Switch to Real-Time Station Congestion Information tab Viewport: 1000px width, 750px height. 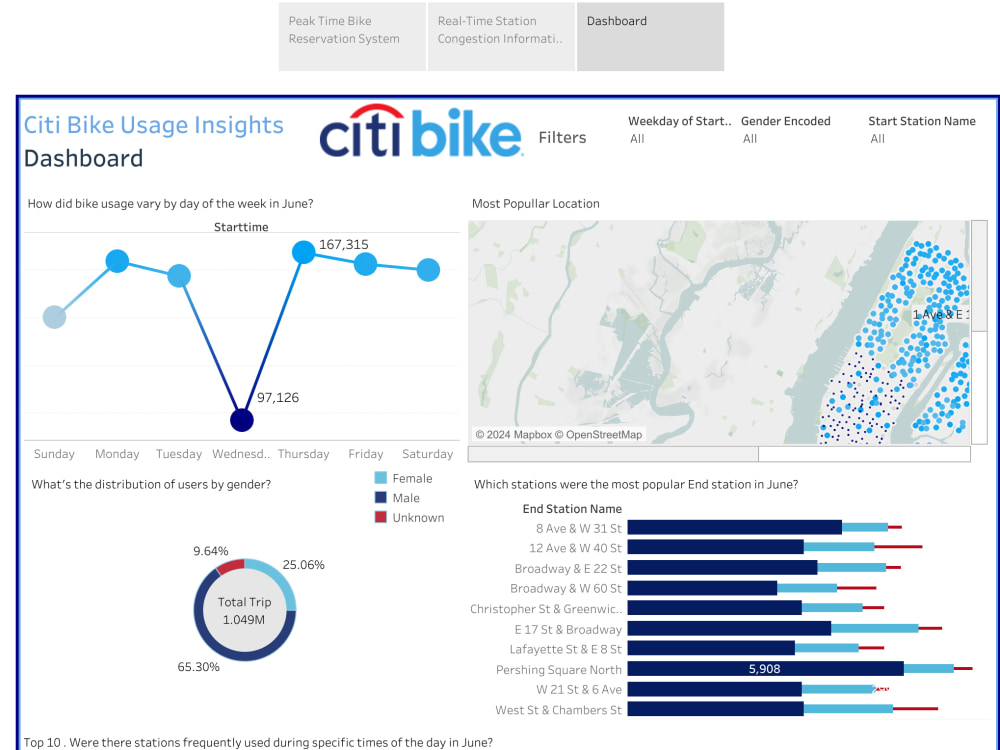(x=501, y=36)
